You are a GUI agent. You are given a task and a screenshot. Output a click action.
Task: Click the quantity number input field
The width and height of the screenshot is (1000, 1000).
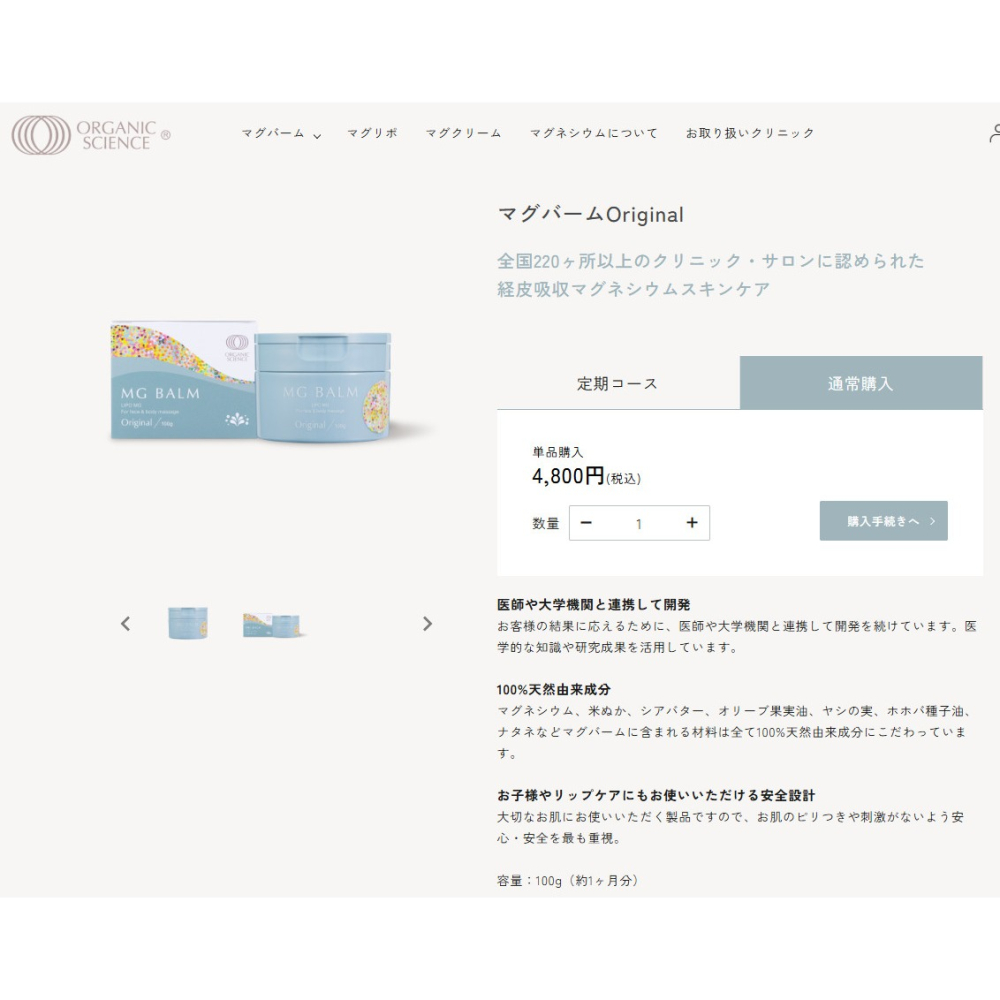tap(639, 524)
